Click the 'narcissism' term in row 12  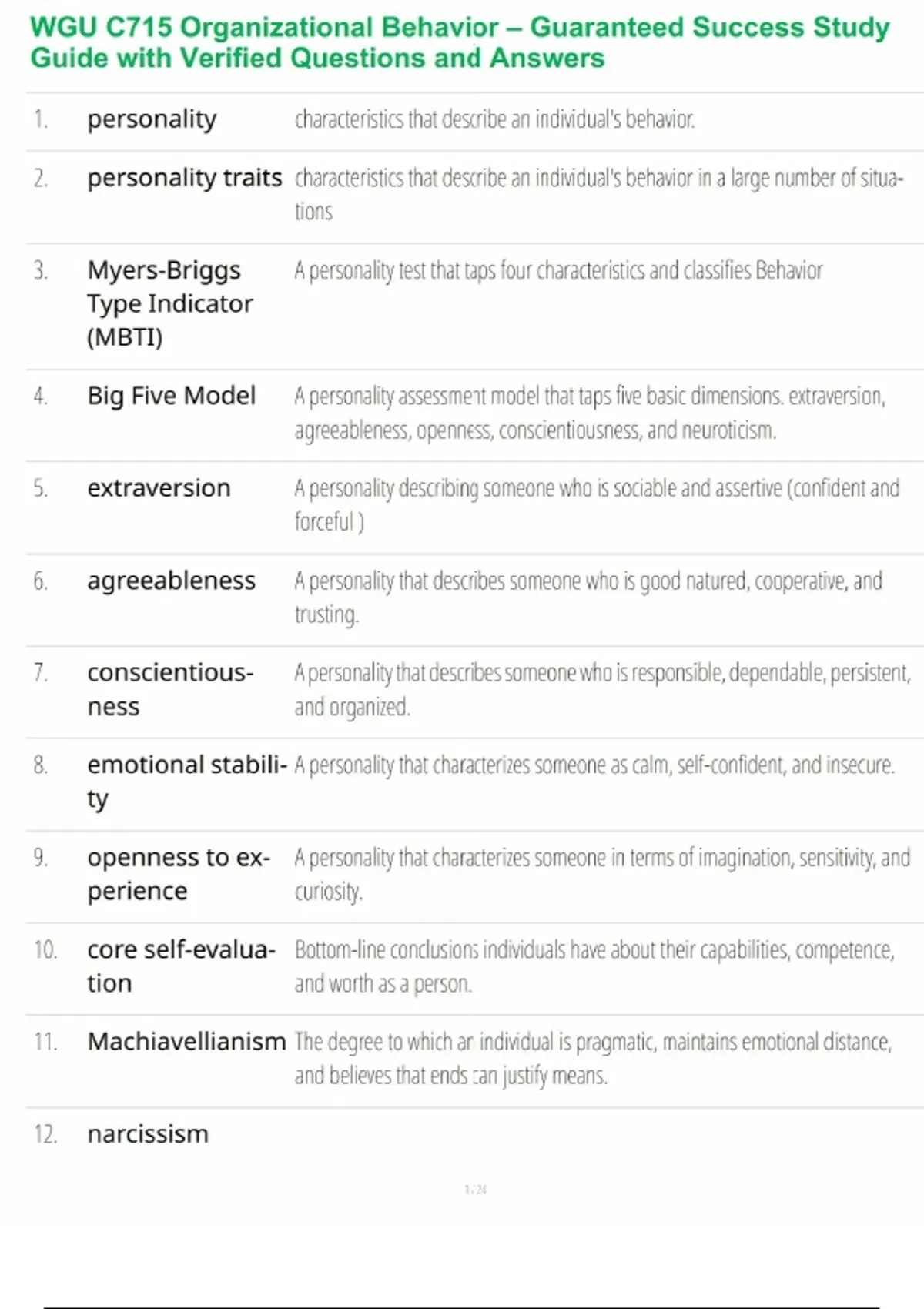pyautogui.click(x=148, y=1134)
